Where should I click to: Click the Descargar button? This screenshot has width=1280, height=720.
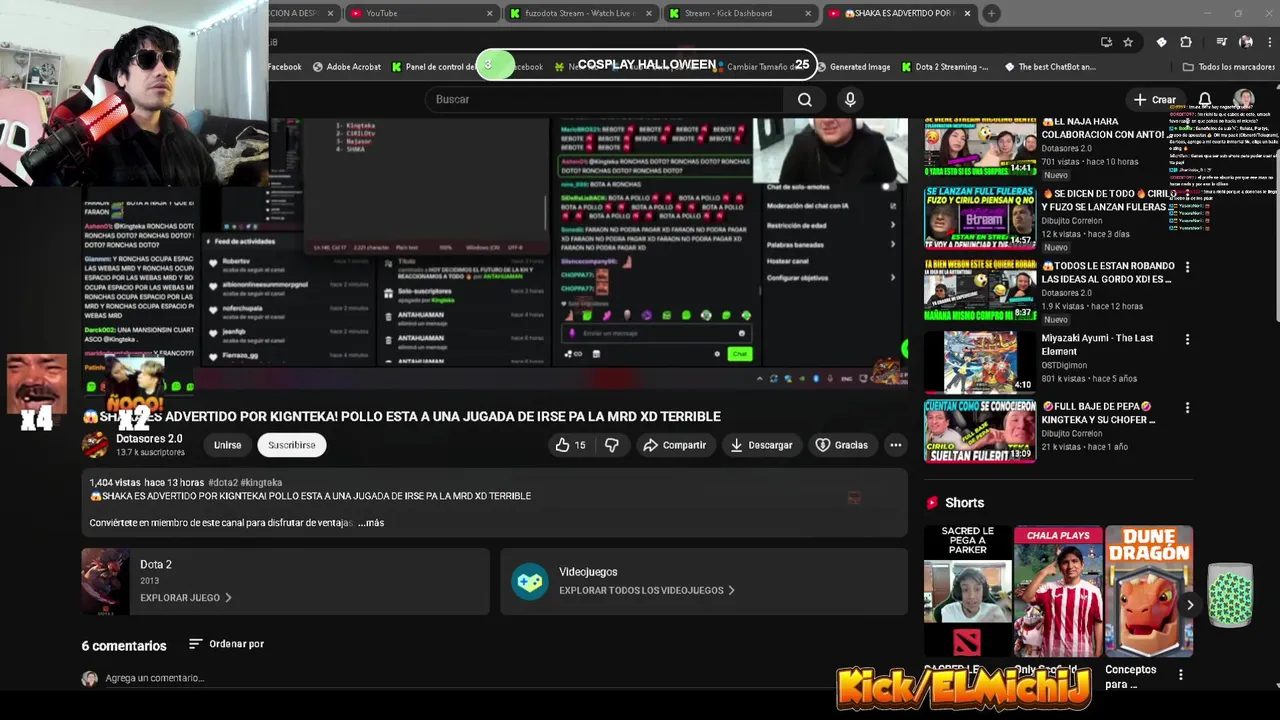761,445
